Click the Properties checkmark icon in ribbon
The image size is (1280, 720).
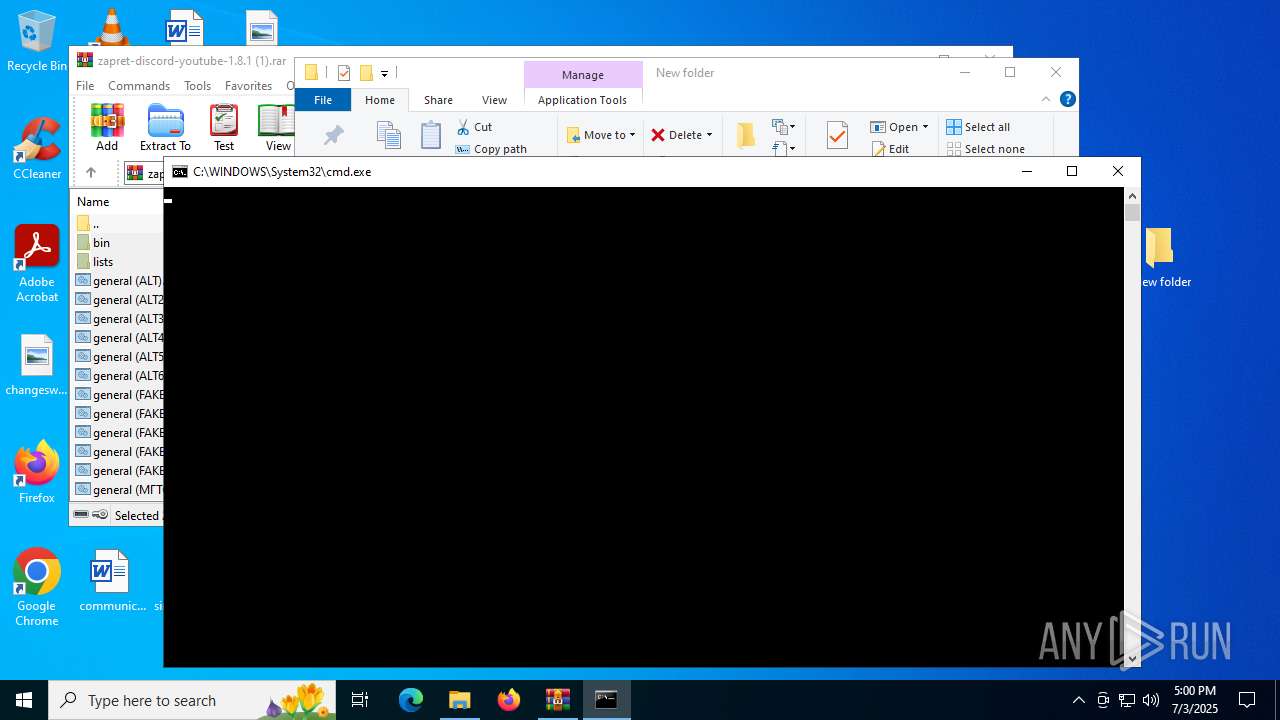point(837,135)
